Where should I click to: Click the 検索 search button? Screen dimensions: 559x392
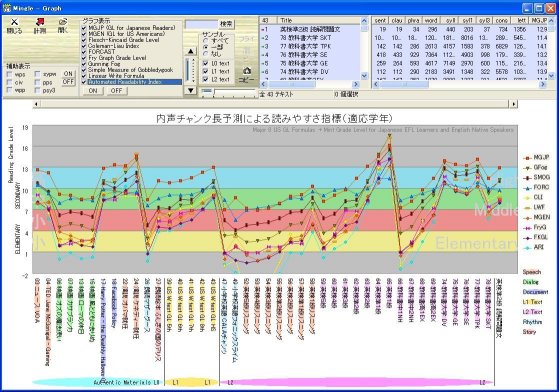pos(226,24)
